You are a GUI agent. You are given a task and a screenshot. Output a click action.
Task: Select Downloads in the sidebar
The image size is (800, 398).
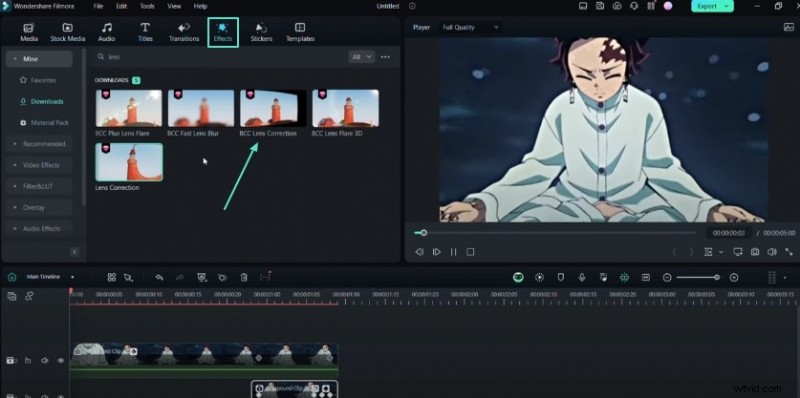(42, 102)
